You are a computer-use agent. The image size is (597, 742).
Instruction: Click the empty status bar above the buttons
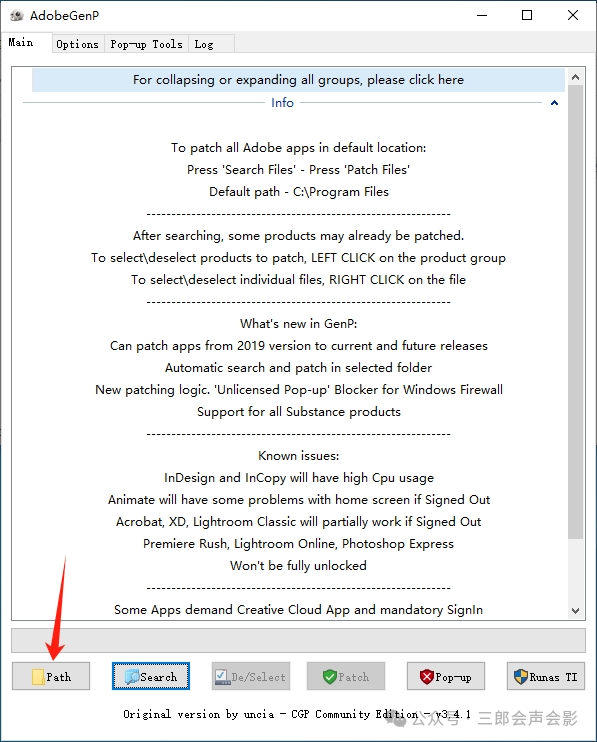tap(298, 641)
